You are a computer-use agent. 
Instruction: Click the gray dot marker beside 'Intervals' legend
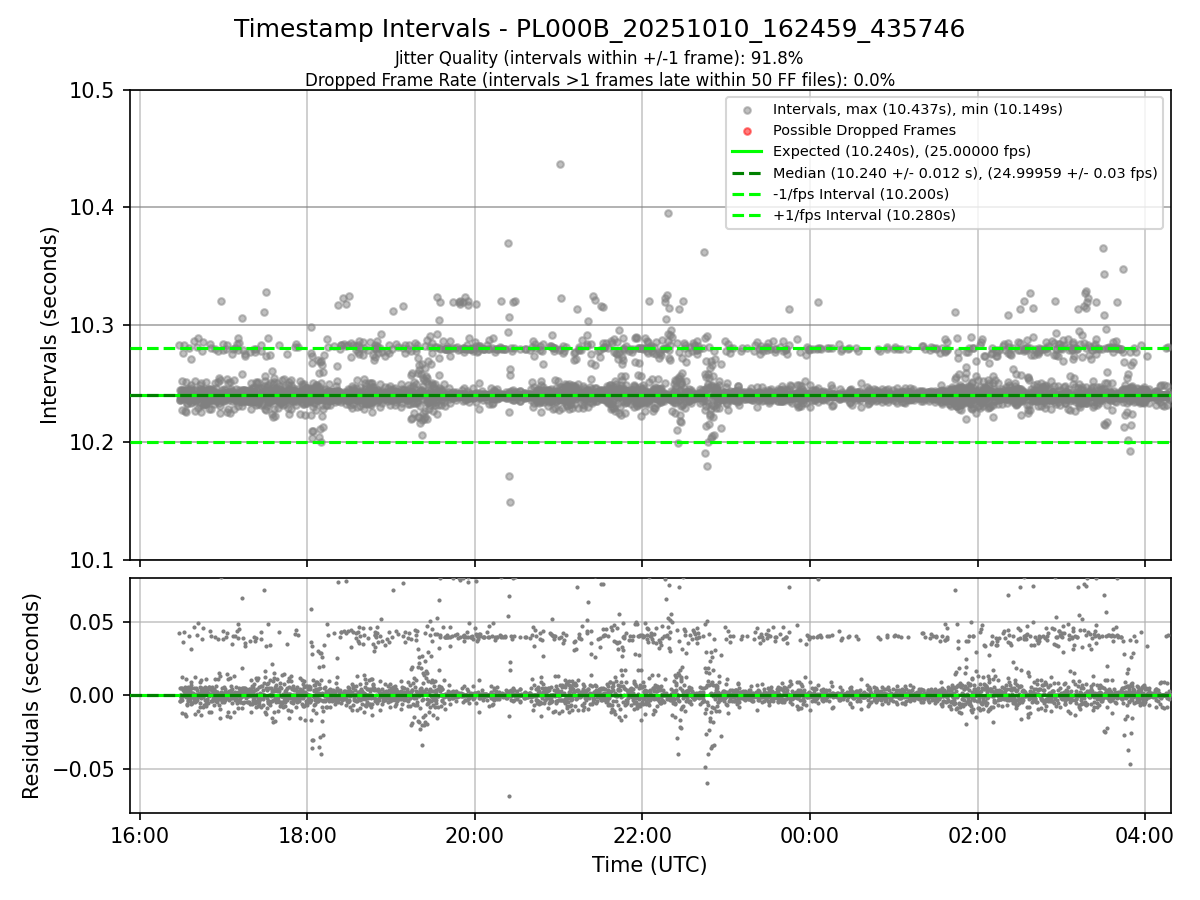coord(749,109)
